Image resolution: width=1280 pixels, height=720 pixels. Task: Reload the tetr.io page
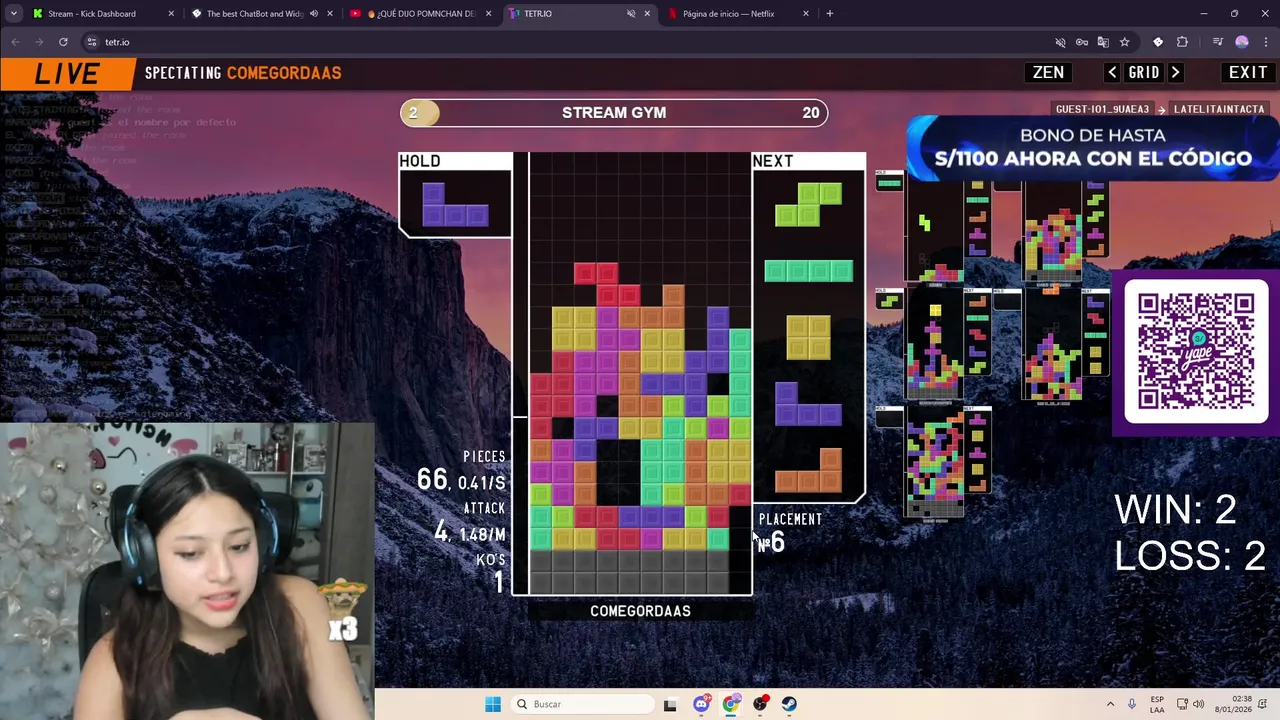tap(63, 42)
